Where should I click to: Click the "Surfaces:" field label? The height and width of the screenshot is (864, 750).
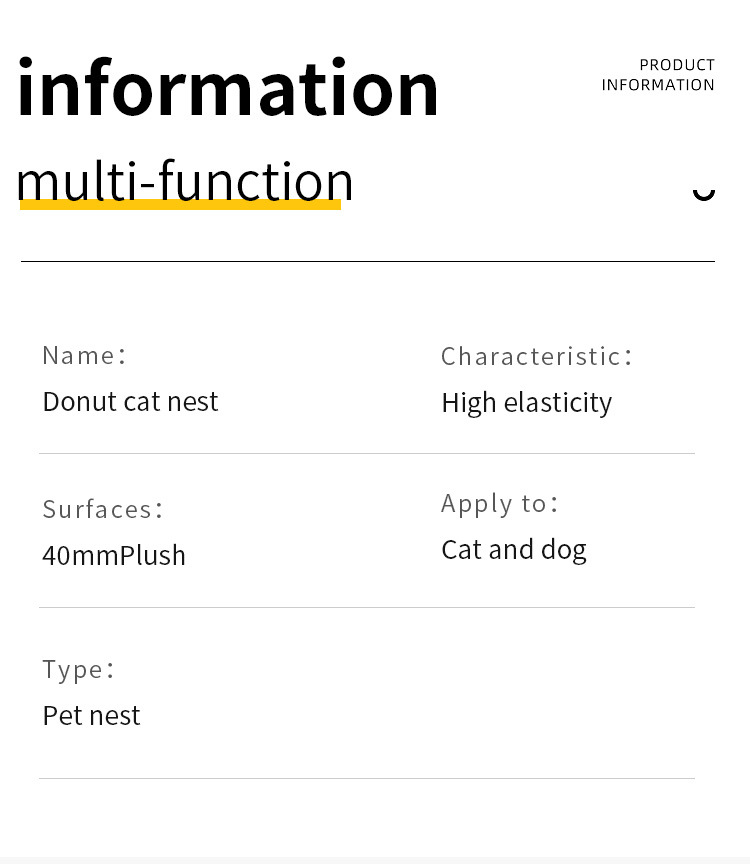click(103, 509)
